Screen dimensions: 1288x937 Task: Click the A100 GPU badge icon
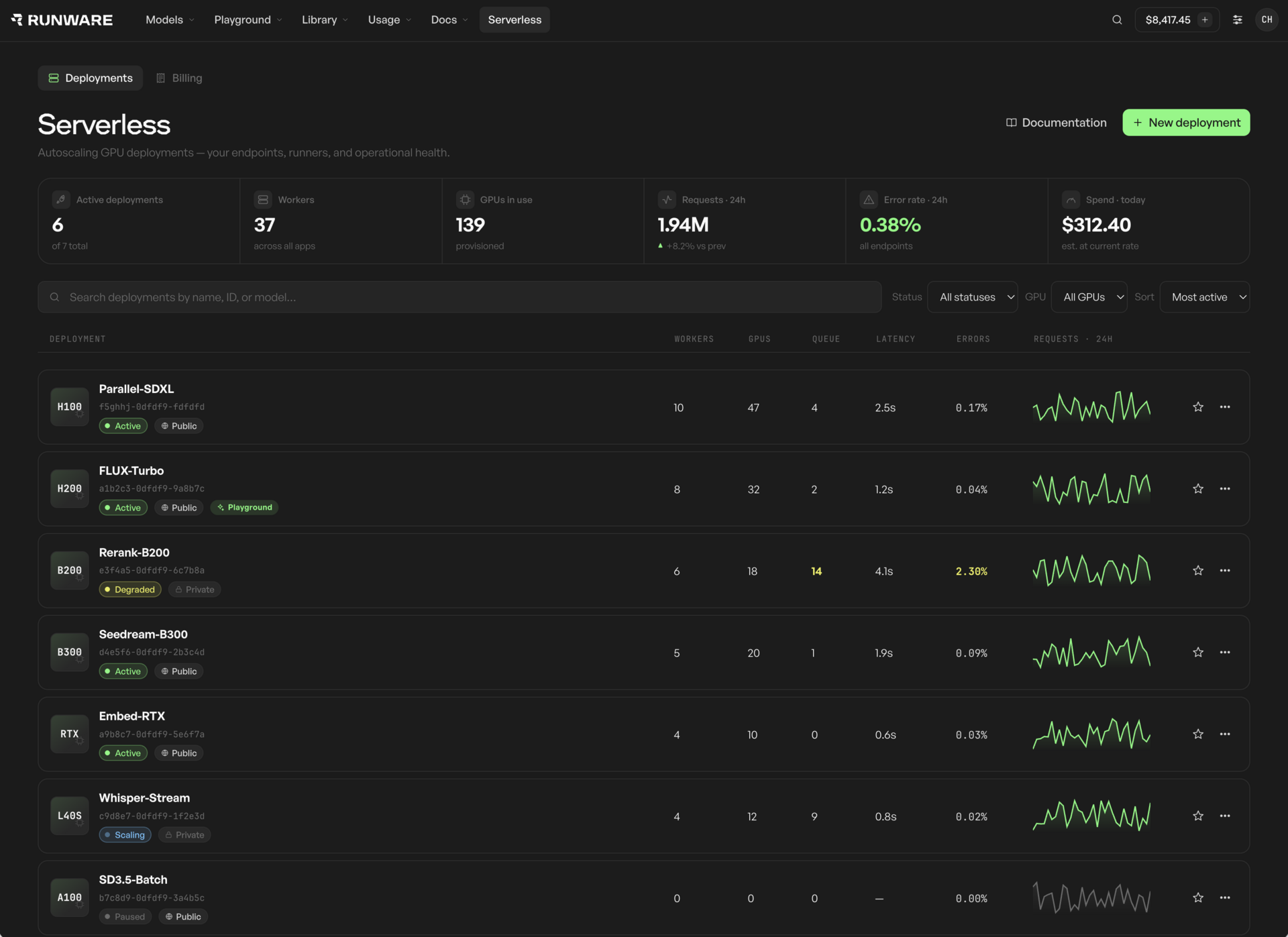[x=70, y=898]
